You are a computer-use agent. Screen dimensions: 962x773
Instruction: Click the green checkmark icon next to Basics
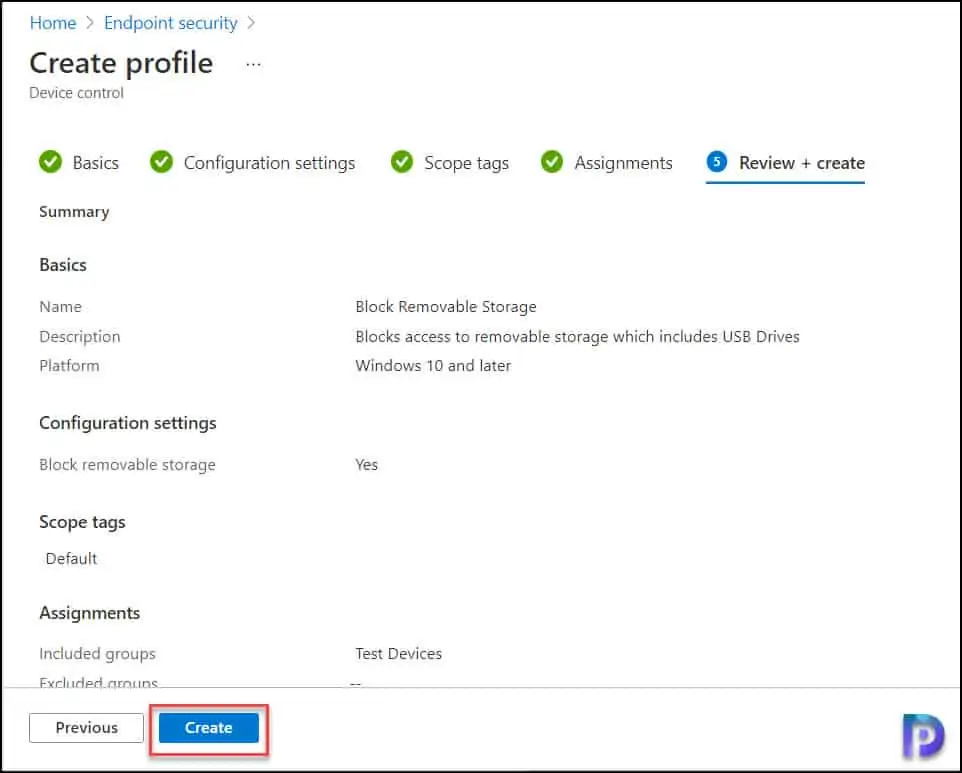(50, 162)
